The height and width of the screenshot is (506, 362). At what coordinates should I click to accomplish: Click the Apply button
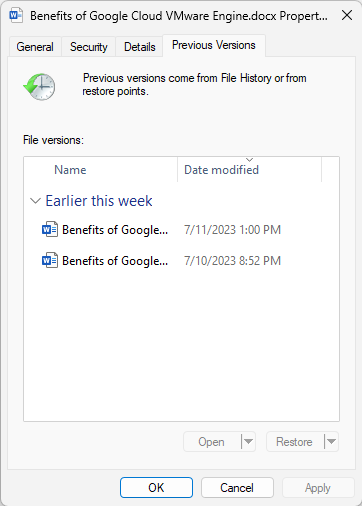tap(318, 488)
